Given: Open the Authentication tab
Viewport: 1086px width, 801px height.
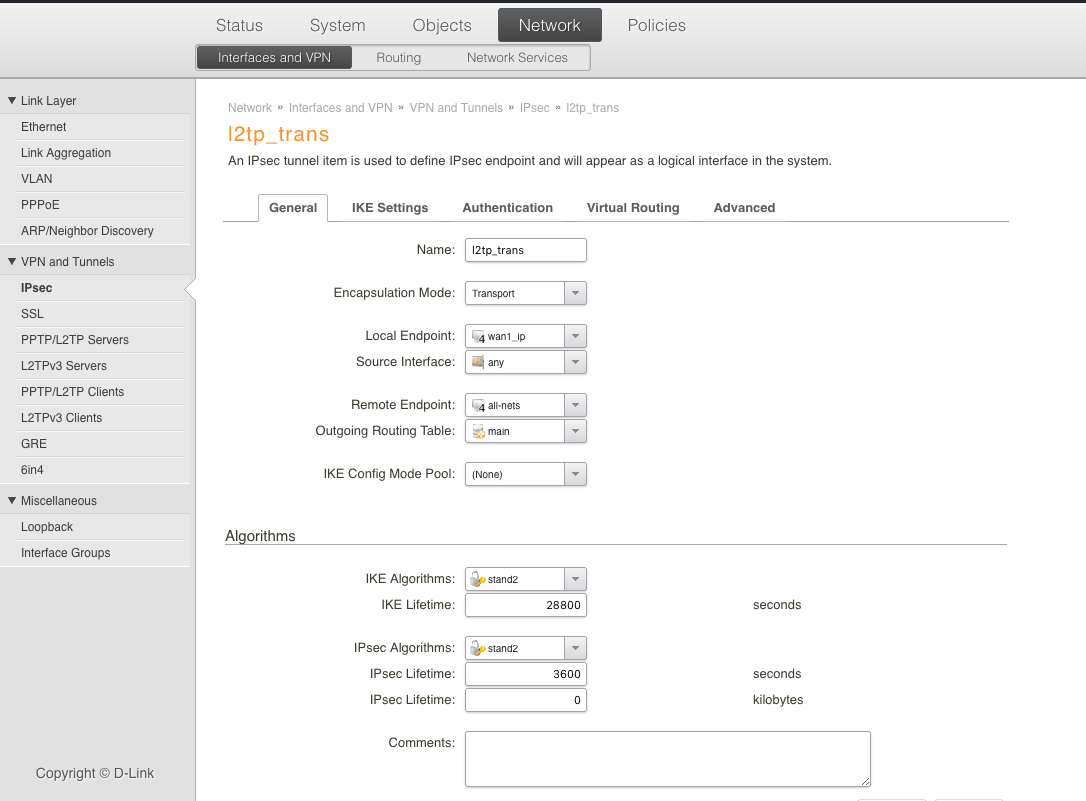Looking at the screenshot, I should point(507,208).
